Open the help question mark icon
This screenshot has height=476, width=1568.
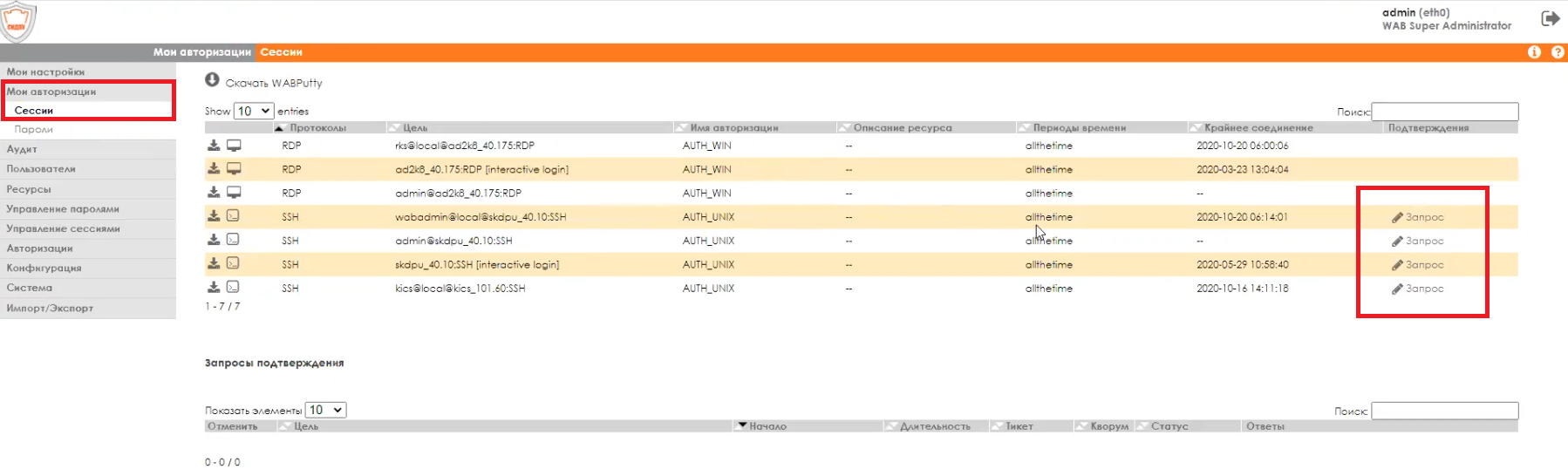tap(1558, 52)
